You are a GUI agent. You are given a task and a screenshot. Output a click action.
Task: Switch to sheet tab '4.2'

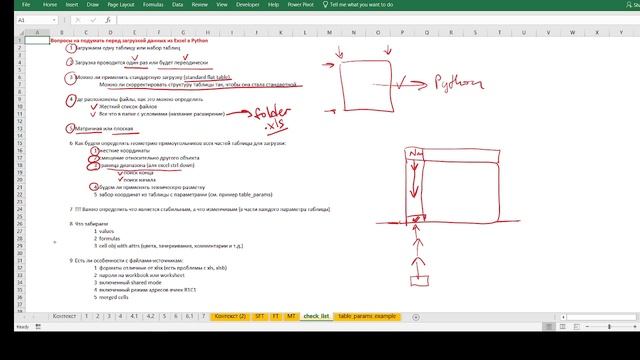click(150, 316)
